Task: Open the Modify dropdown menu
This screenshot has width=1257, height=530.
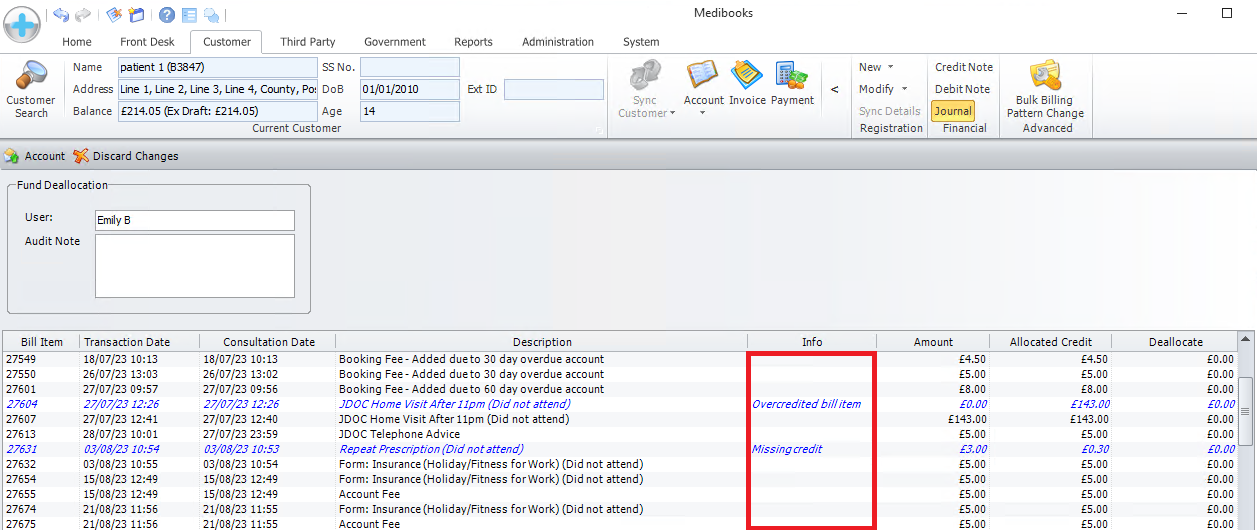Action: point(882,89)
